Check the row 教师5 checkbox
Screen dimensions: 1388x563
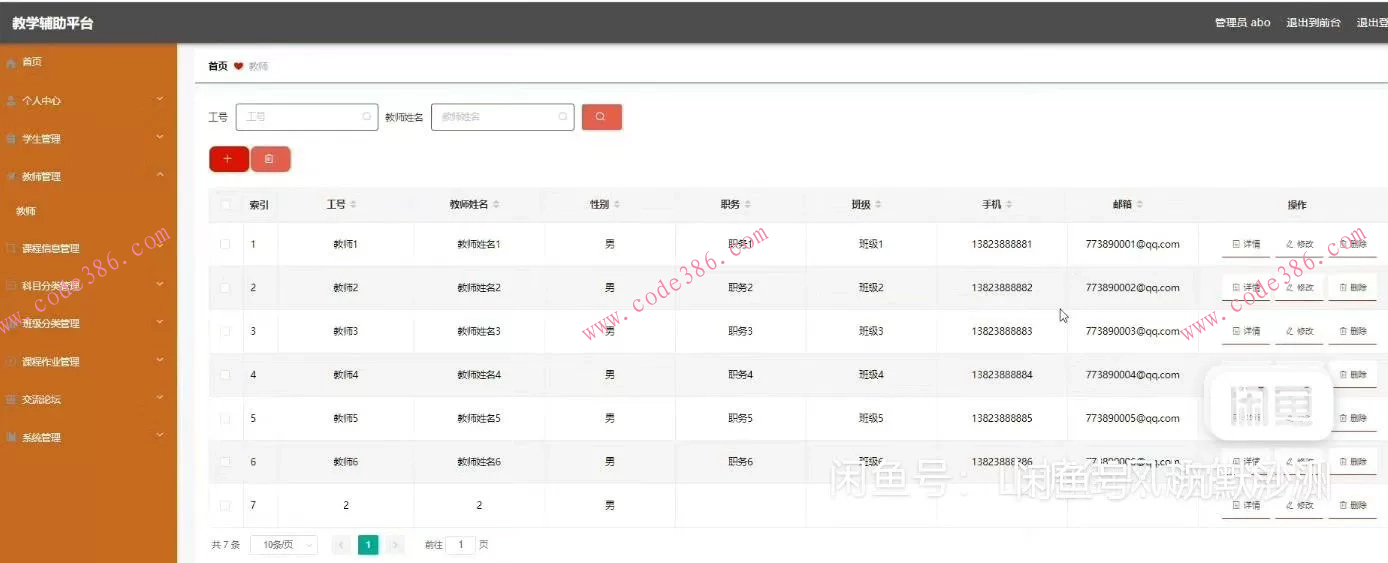click(x=225, y=418)
